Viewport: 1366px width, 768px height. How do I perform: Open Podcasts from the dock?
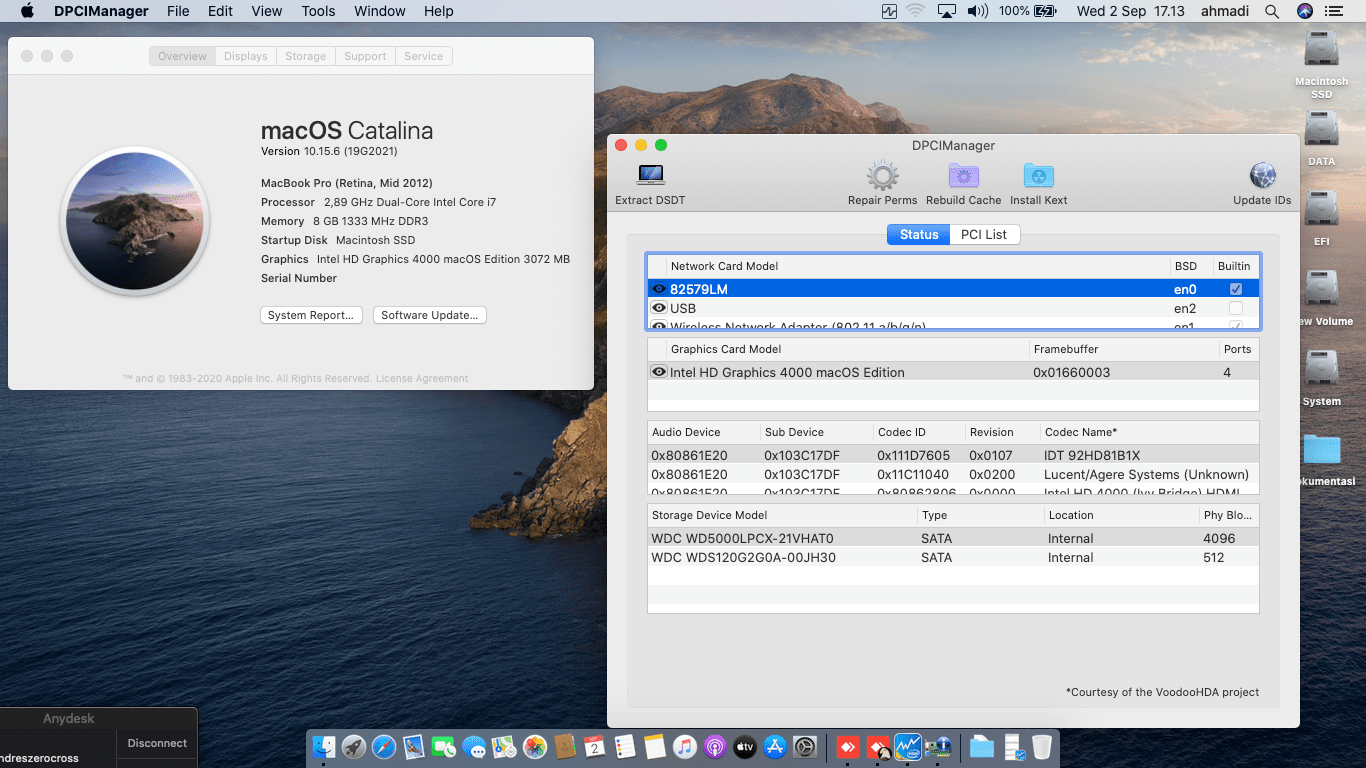pos(715,747)
